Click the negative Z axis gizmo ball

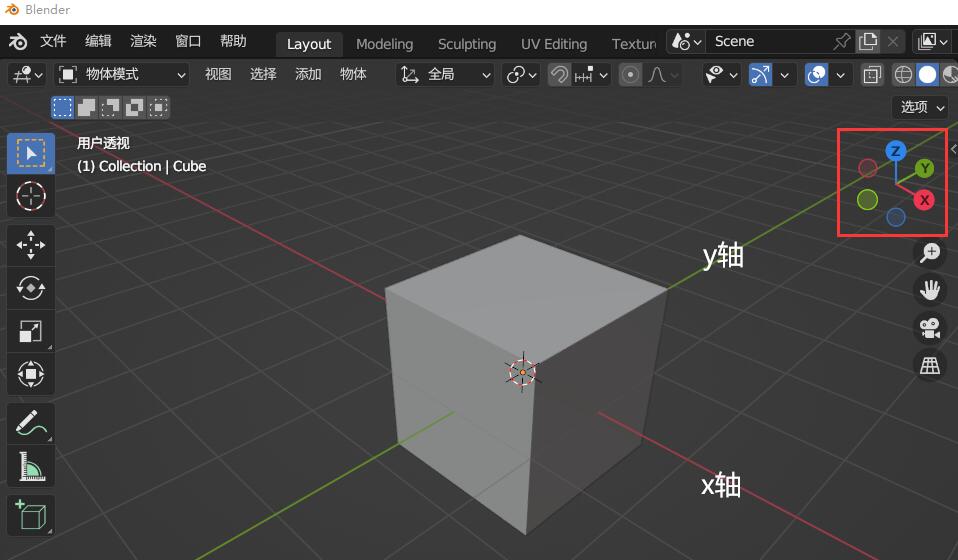point(896,217)
